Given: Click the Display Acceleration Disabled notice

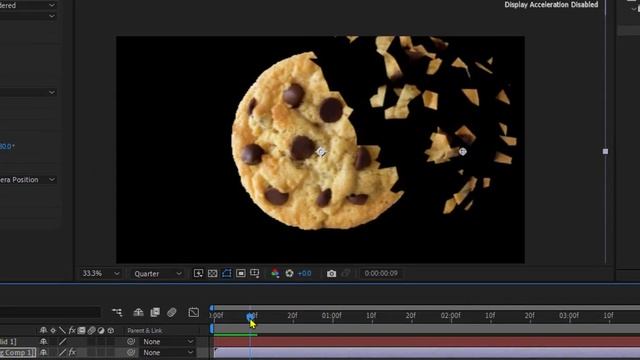Looking at the screenshot, I should click(x=551, y=5).
